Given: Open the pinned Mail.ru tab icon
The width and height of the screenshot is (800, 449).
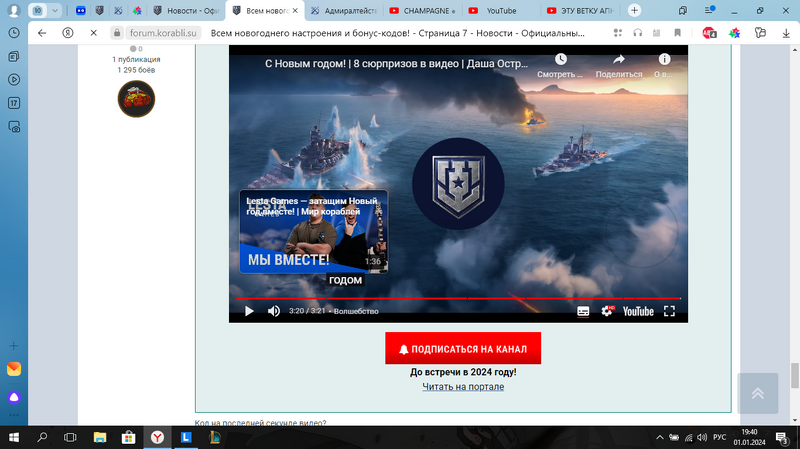Looking at the screenshot, I should (x=81, y=11).
